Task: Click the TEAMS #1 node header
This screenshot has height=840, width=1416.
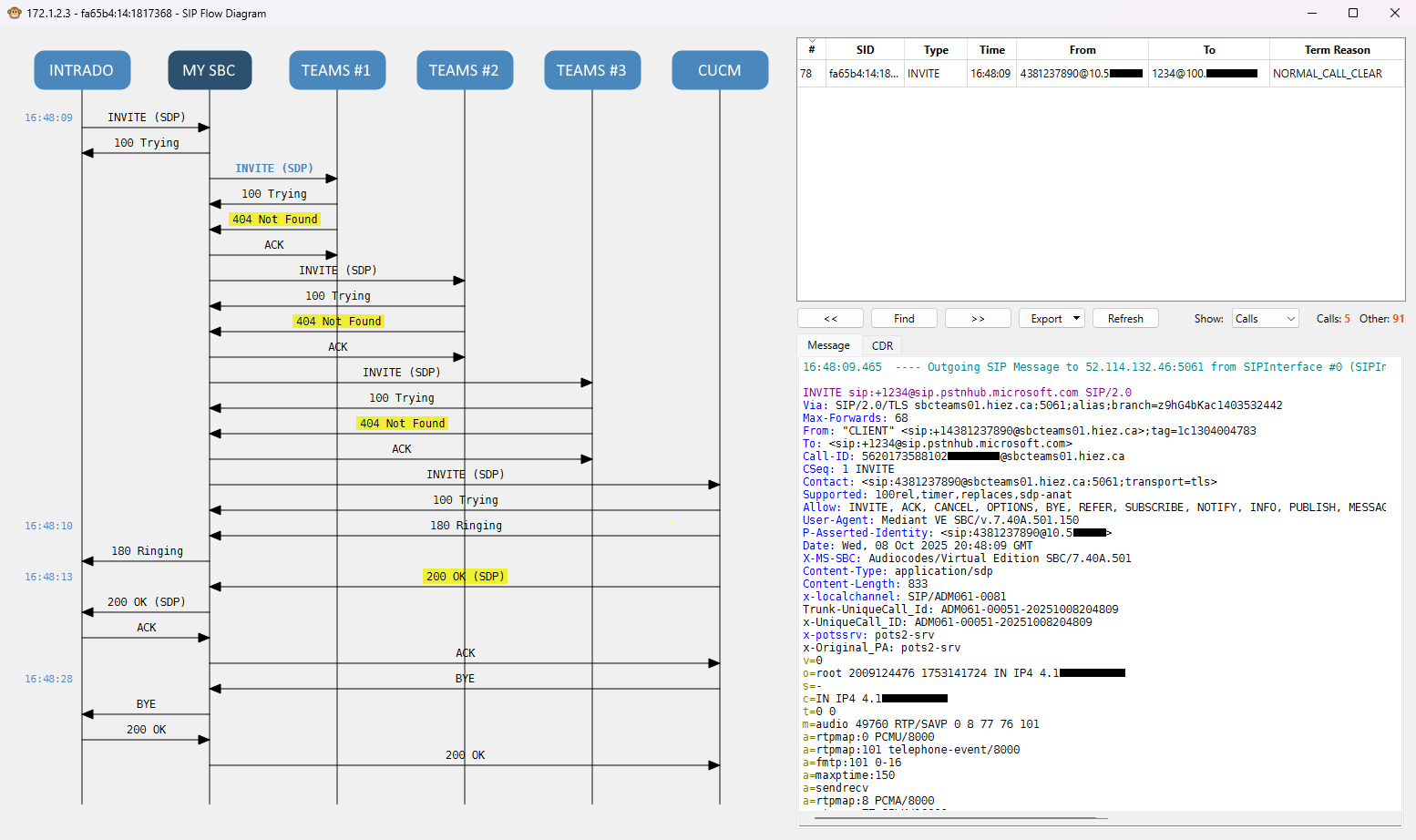Action: click(x=337, y=70)
